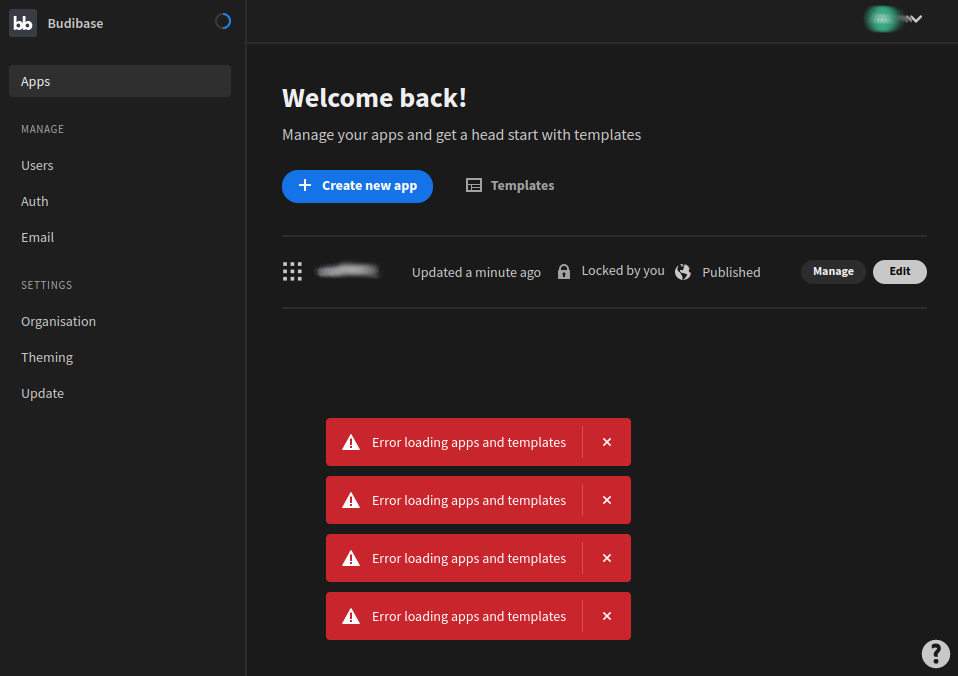Click the globe icon beside Published
The width and height of the screenshot is (958, 676).
click(x=683, y=271)
